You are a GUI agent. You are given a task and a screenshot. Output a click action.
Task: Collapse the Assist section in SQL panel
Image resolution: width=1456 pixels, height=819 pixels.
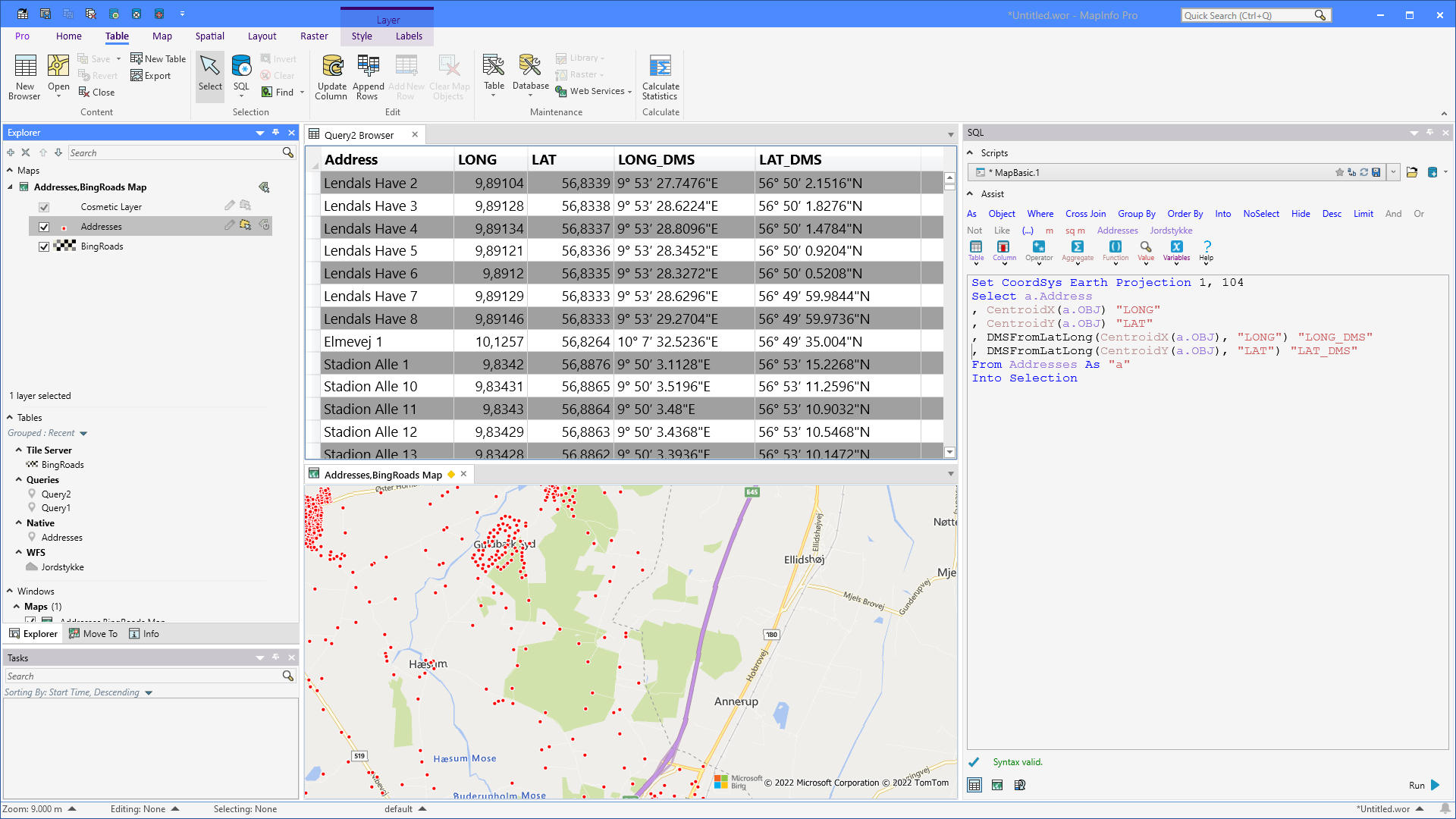971,193
